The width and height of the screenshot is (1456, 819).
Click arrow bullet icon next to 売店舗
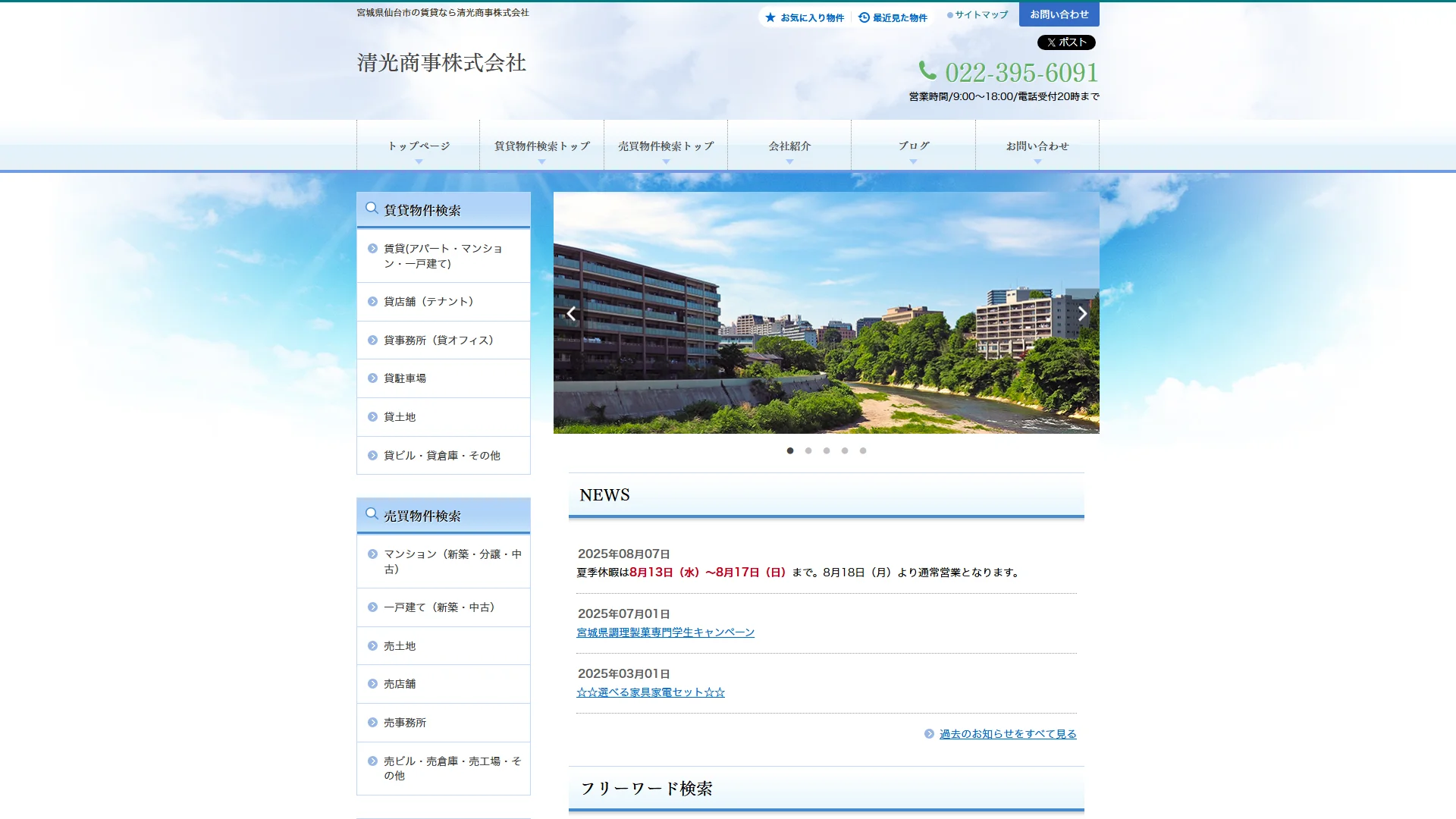372,683
